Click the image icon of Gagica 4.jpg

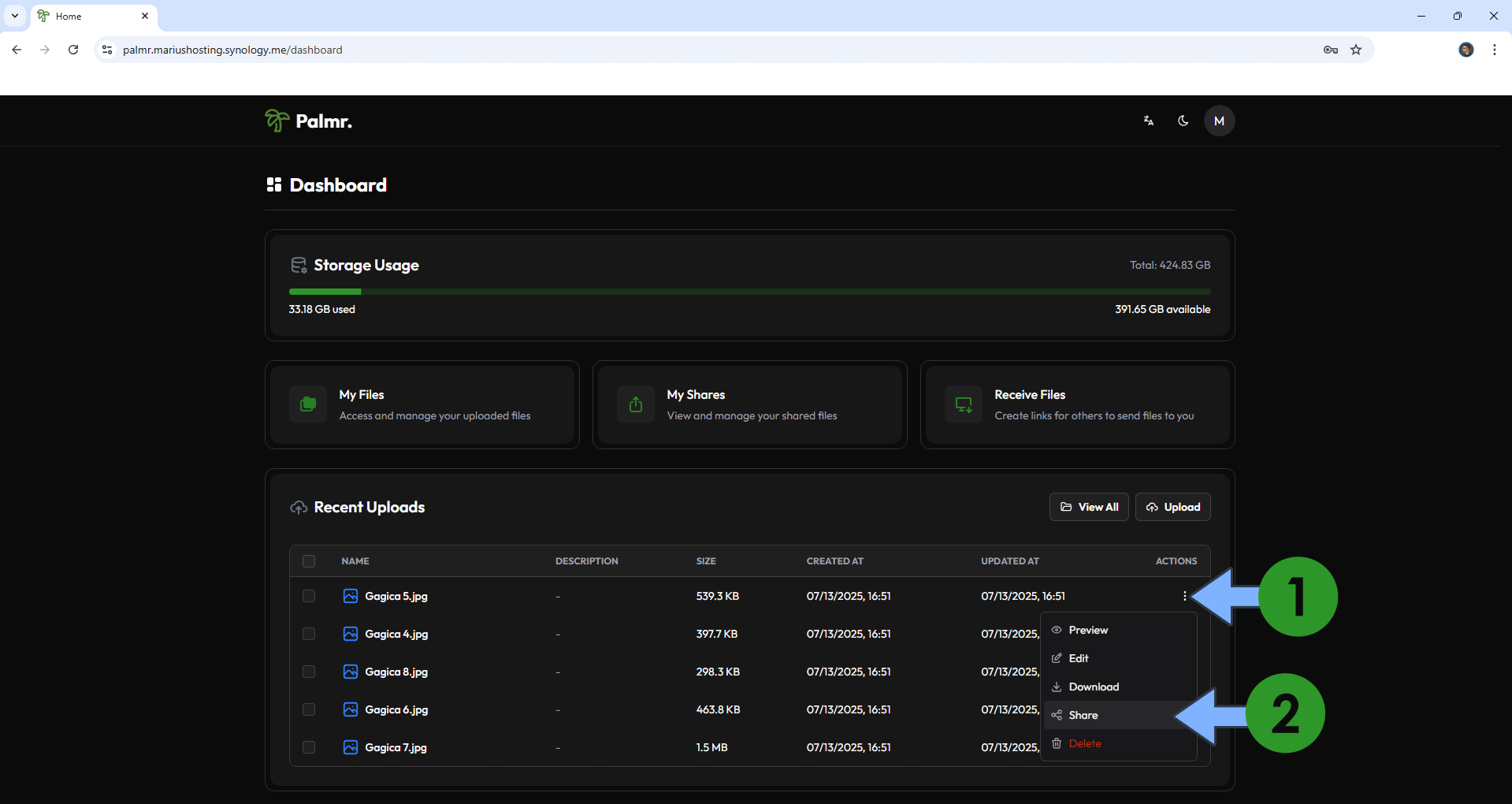pyautogui.click(x=351, y=634)
